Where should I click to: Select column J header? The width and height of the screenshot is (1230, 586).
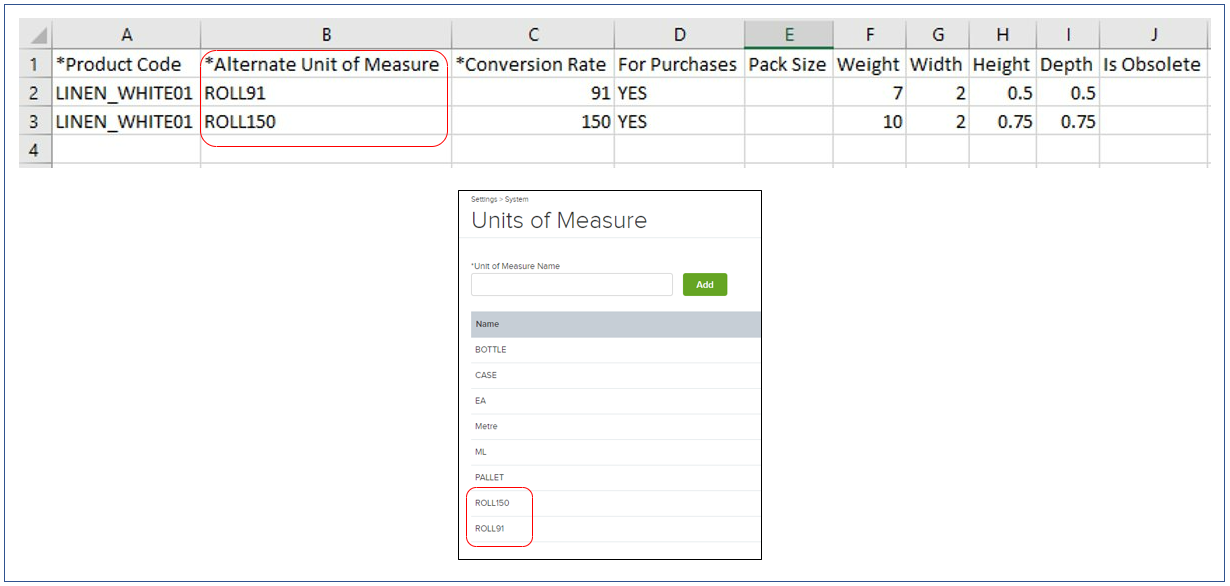tap(1153, 35)
